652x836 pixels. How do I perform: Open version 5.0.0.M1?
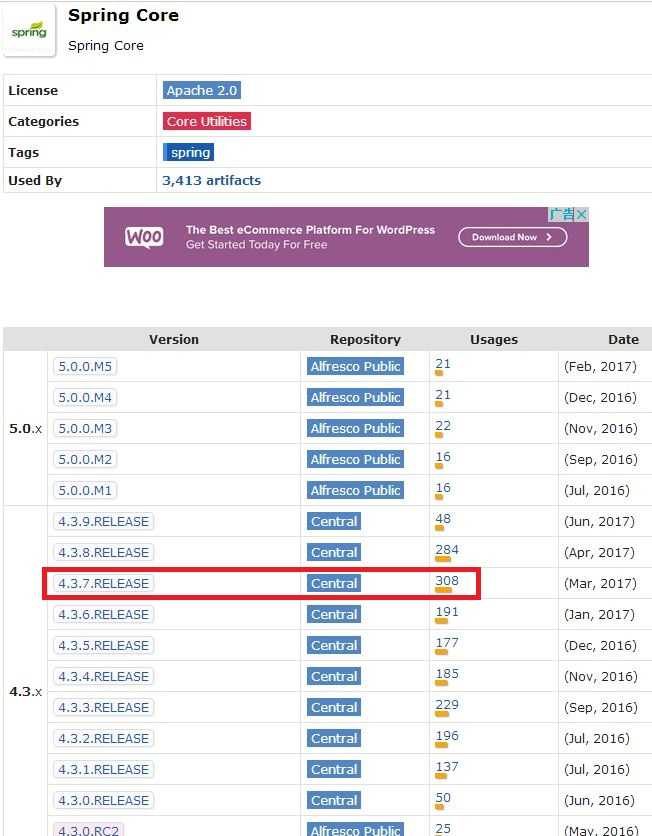pos(85,490)
